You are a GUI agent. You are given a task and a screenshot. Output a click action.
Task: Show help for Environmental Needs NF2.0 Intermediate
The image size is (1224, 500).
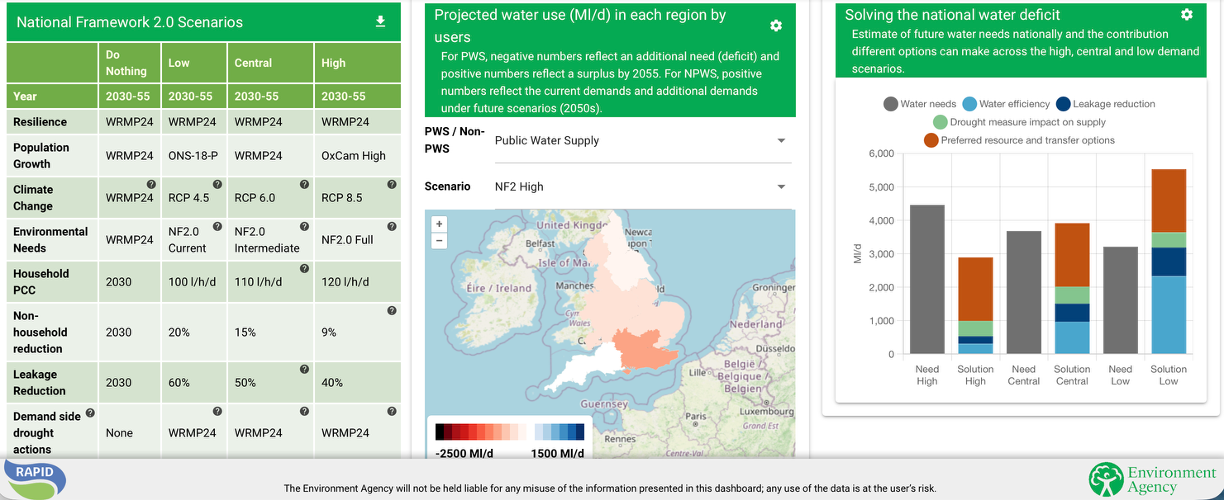[304, 227]
